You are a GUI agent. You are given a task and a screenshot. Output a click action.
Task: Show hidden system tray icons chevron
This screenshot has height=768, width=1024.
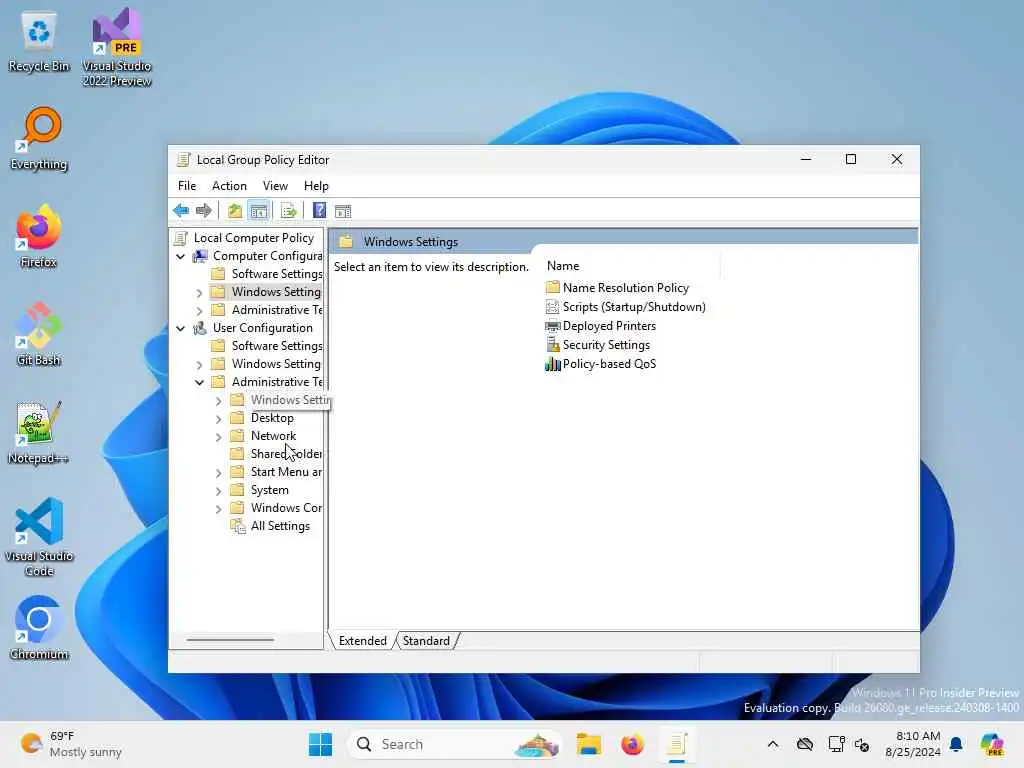[773, 744]
